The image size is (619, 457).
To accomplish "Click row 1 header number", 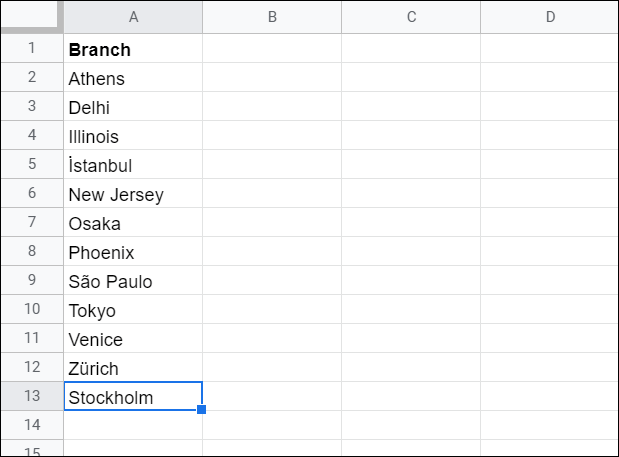I will 32,48.
